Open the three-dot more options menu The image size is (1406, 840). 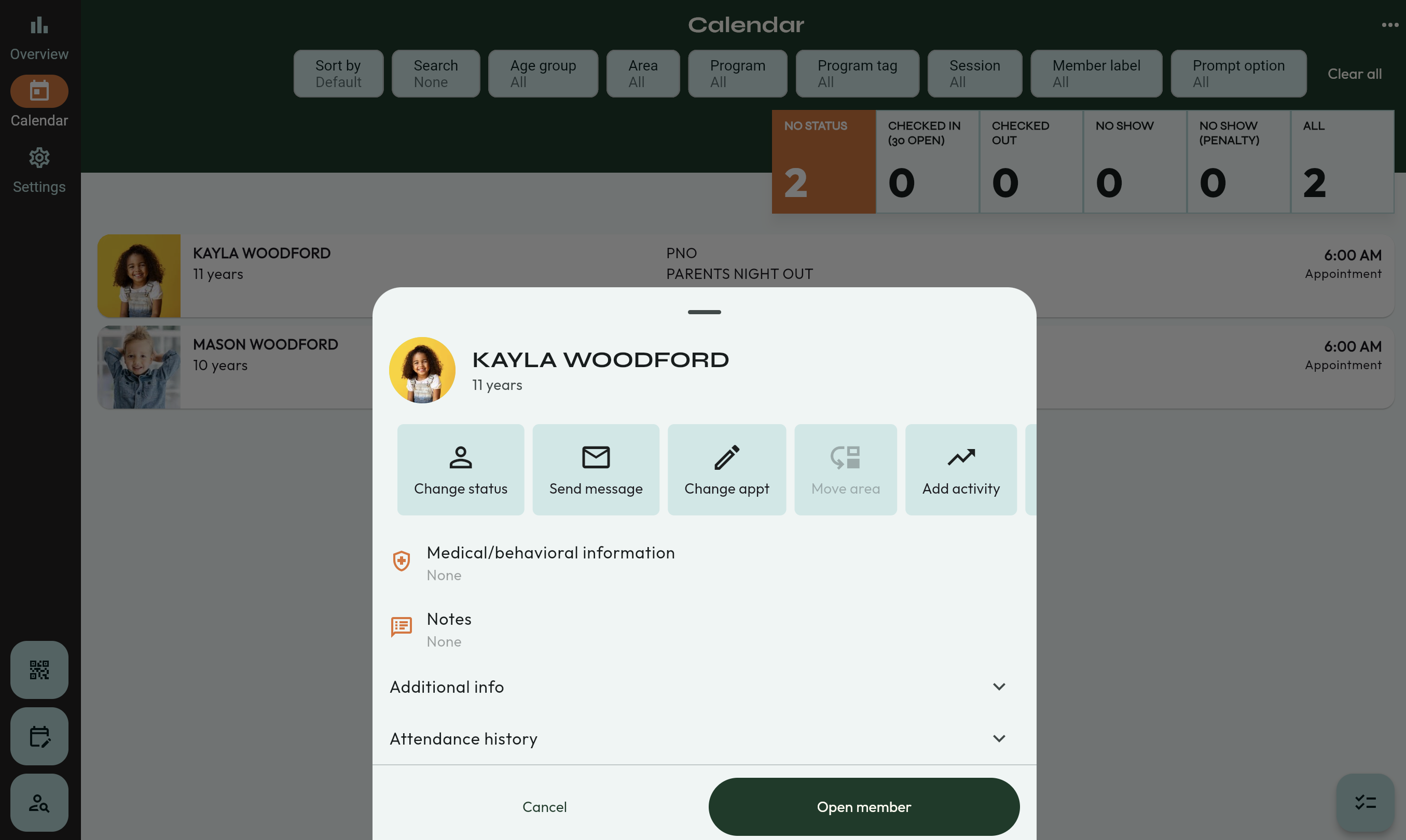tap(1389, 25)
